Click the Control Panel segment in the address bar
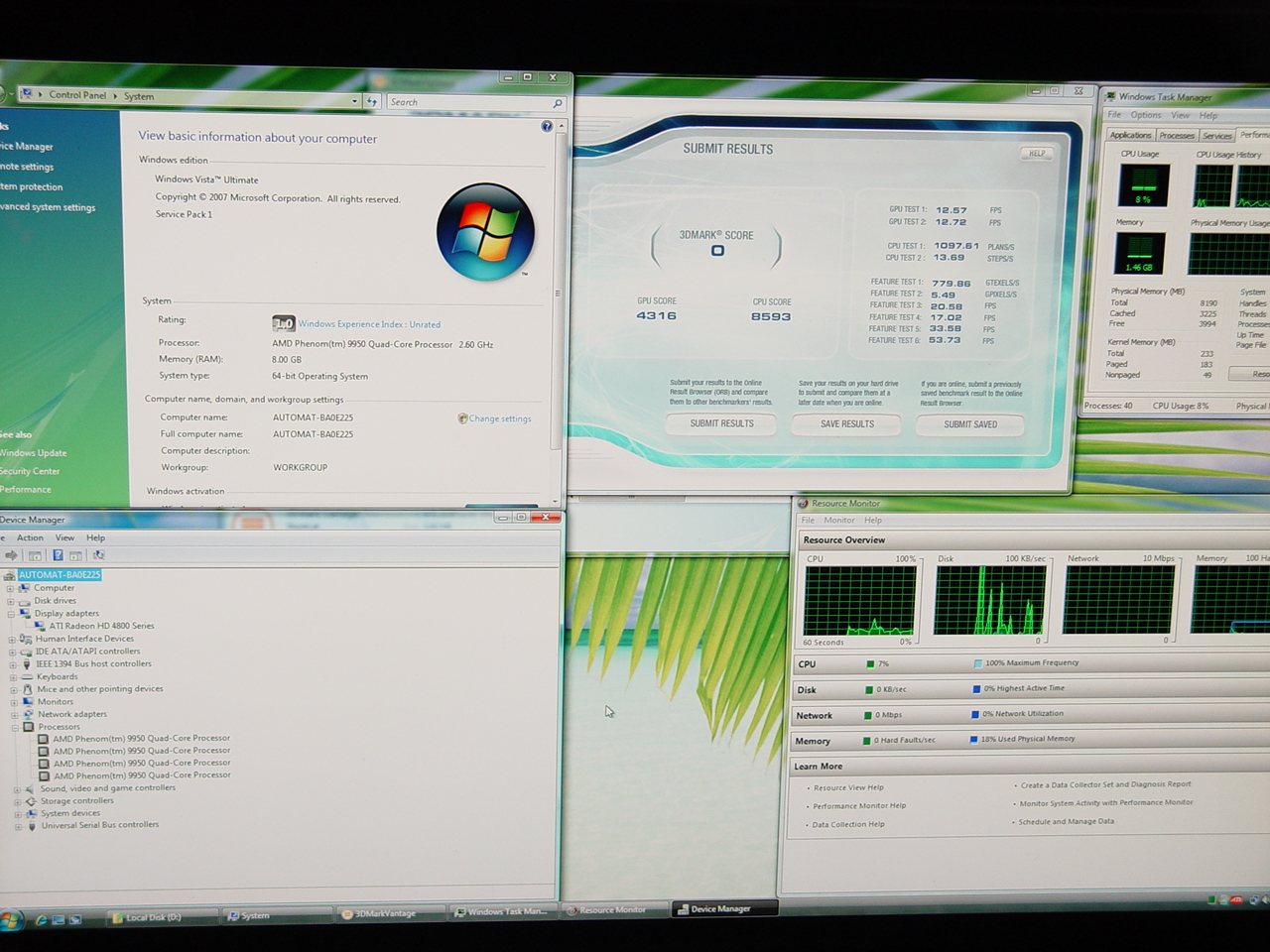The height and width of the screenshot is (952, 1270). tap(77, 95)
